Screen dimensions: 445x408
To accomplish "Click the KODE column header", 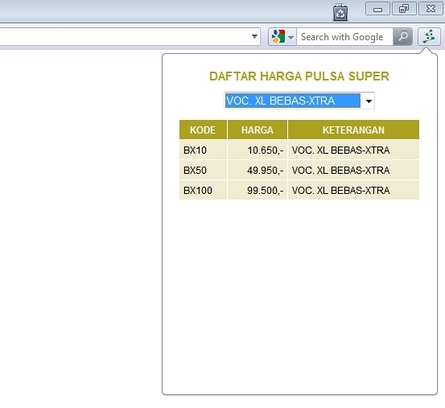I will pos(203,130).
